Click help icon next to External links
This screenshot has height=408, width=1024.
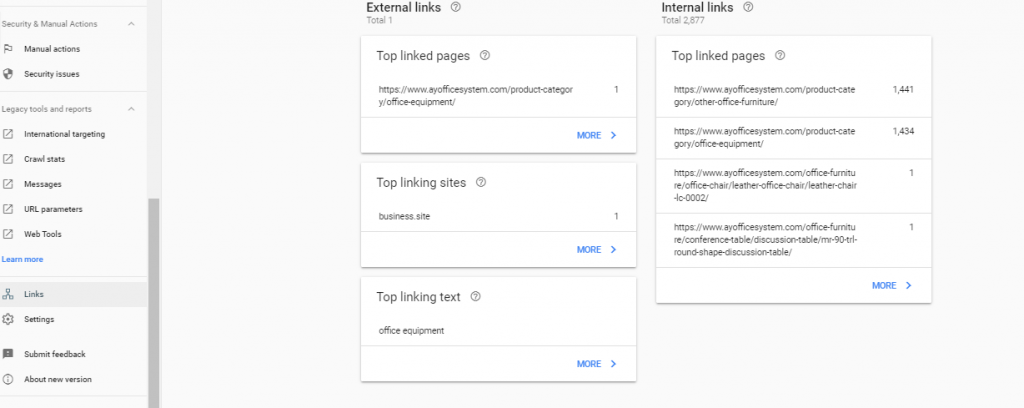[x=456, y=7]
